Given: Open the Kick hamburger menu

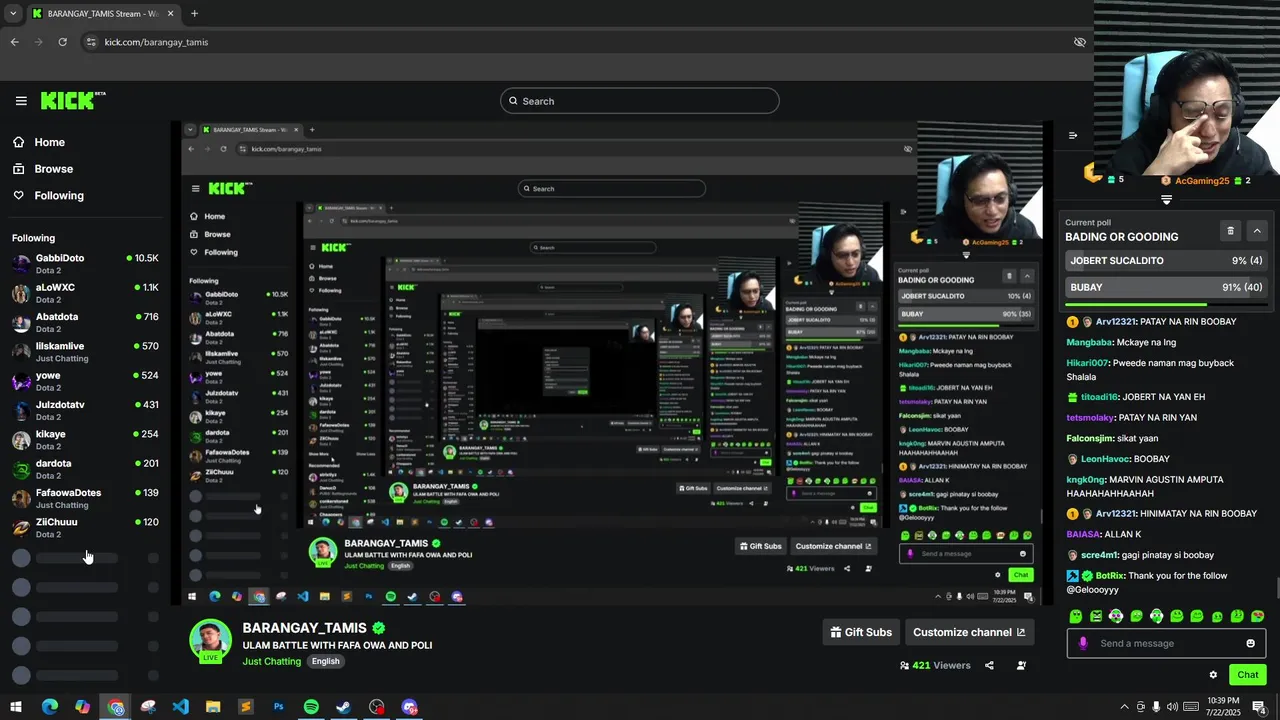Looking at the screenshot, I should (21, 101).
